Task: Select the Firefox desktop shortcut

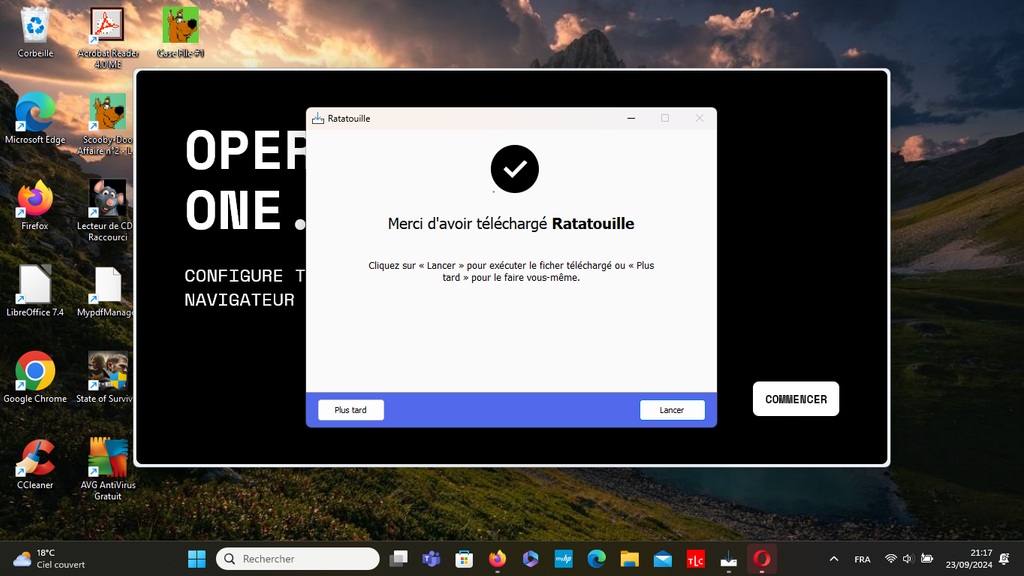Action: [x=35, y=205]
